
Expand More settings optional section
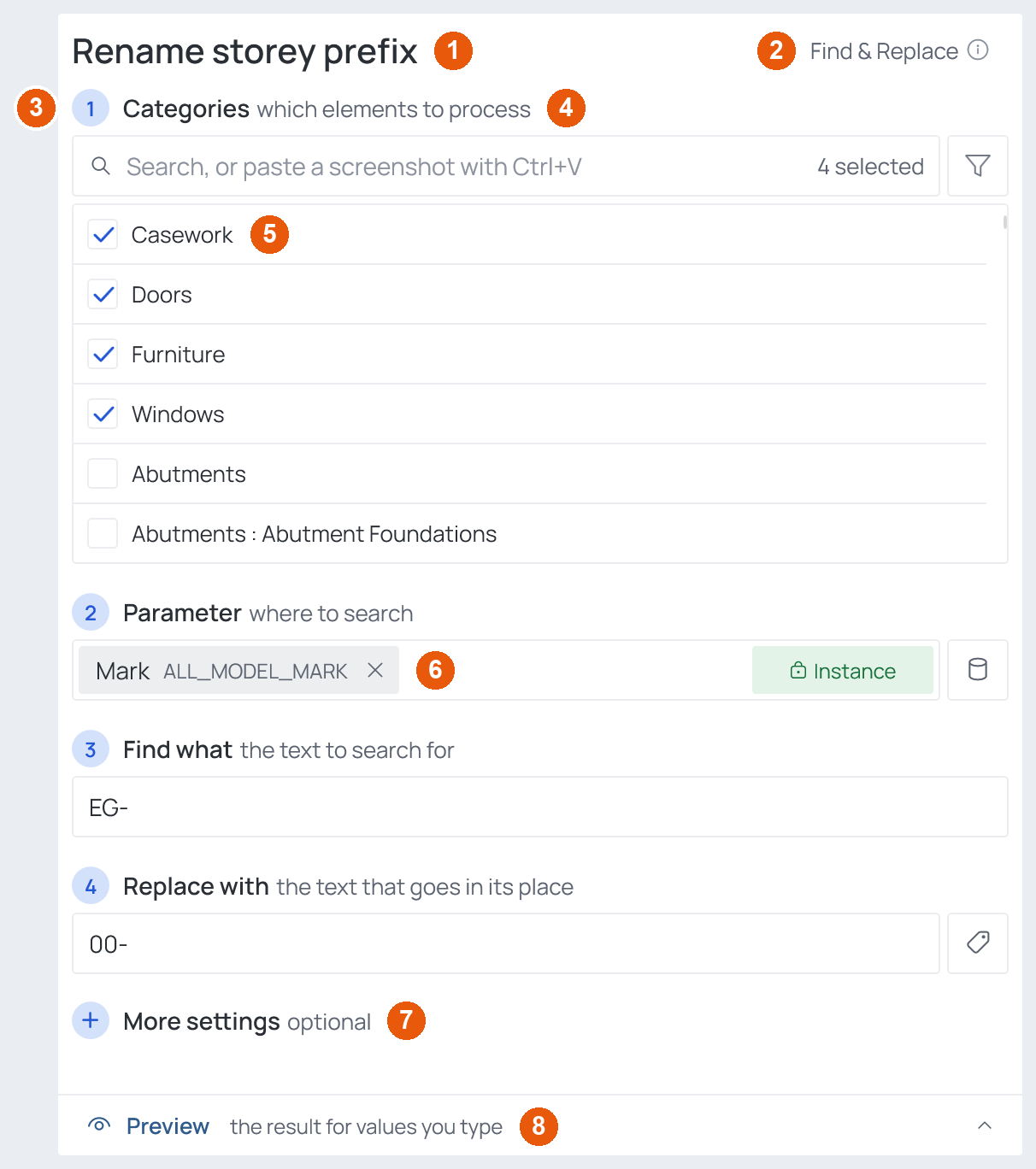247,1021
